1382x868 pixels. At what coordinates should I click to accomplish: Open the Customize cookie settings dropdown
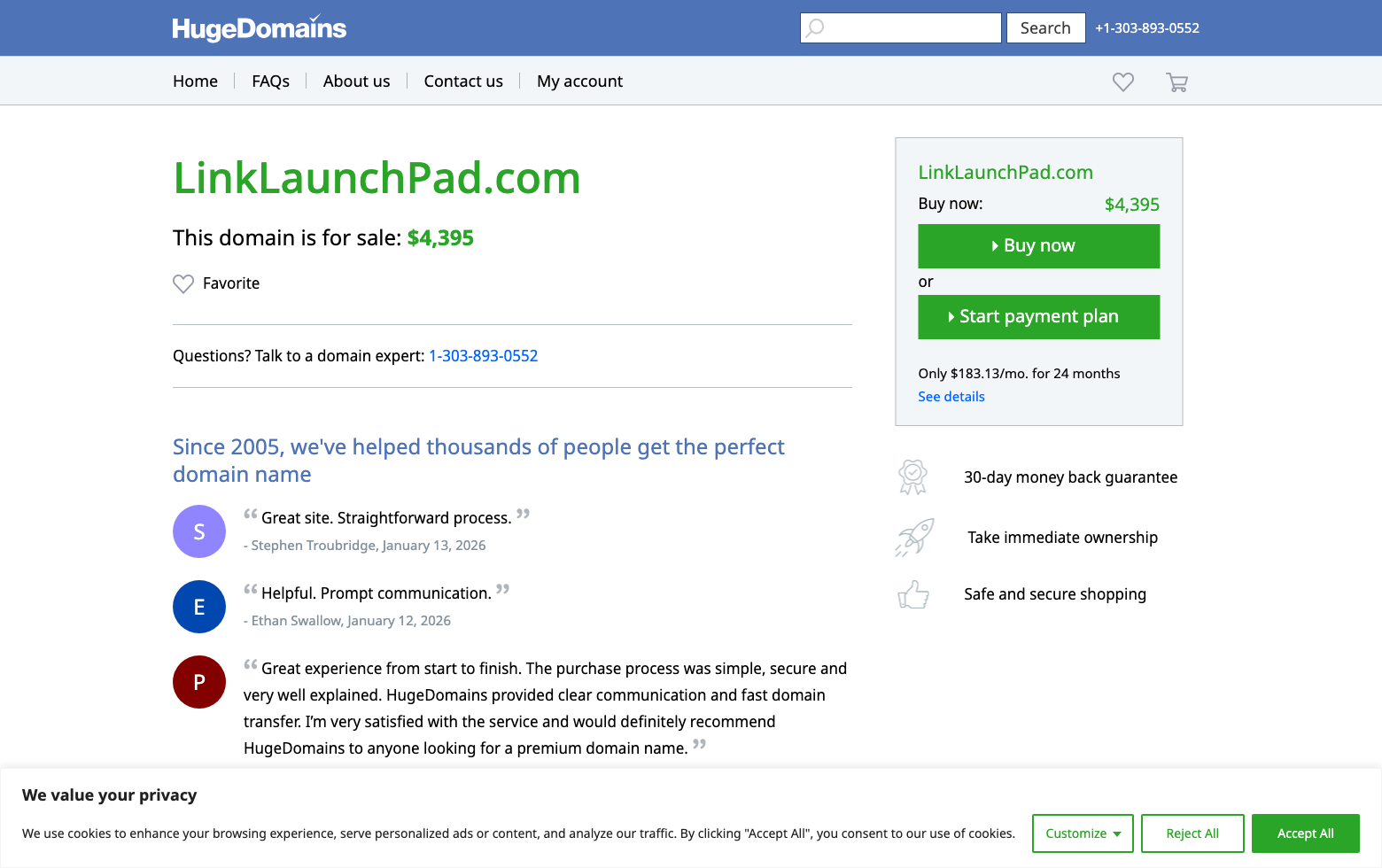click(x=1083, y=833)
